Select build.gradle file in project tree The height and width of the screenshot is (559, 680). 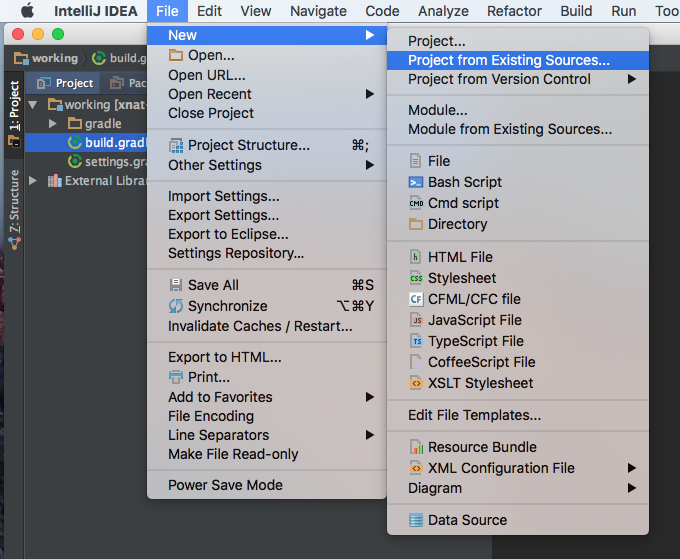click(x=112, y=143)
